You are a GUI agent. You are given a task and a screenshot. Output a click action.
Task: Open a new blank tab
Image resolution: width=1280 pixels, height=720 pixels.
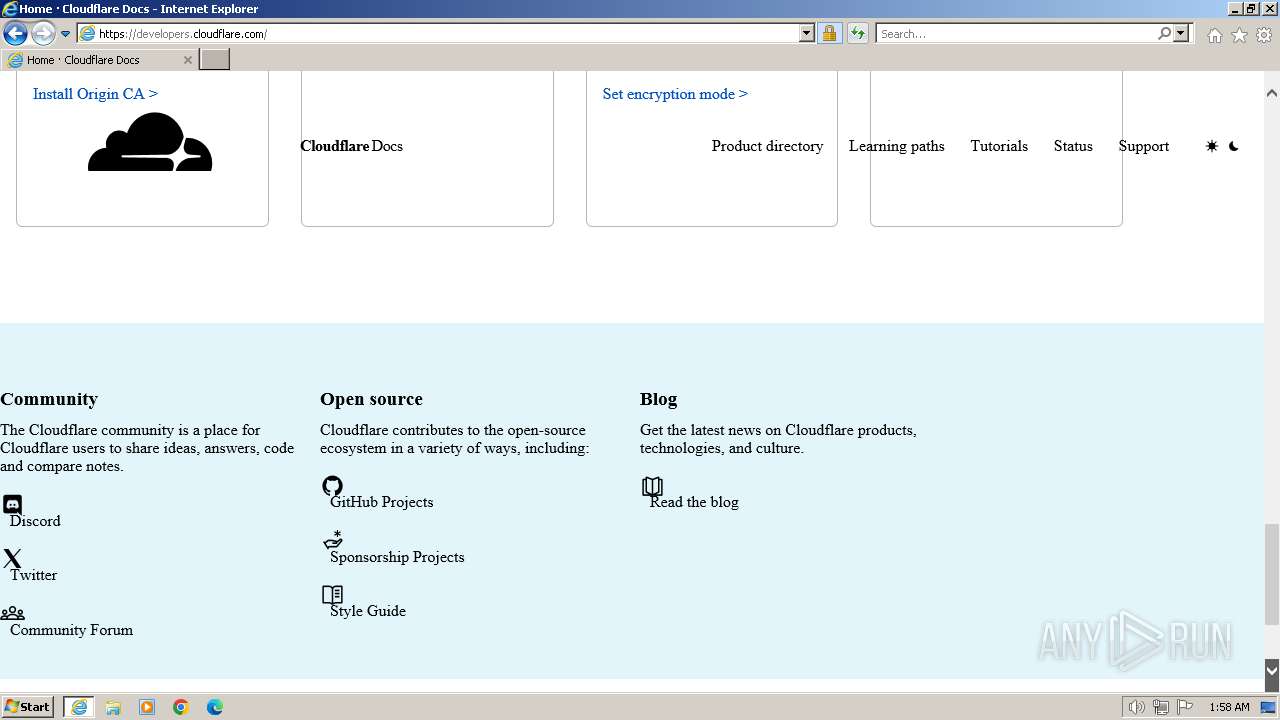[x=215, y=59]
